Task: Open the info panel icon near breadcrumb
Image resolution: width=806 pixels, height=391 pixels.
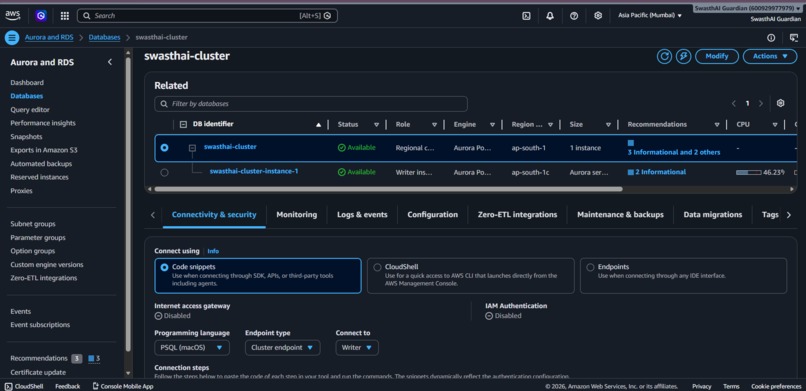Action: point(771,38)
